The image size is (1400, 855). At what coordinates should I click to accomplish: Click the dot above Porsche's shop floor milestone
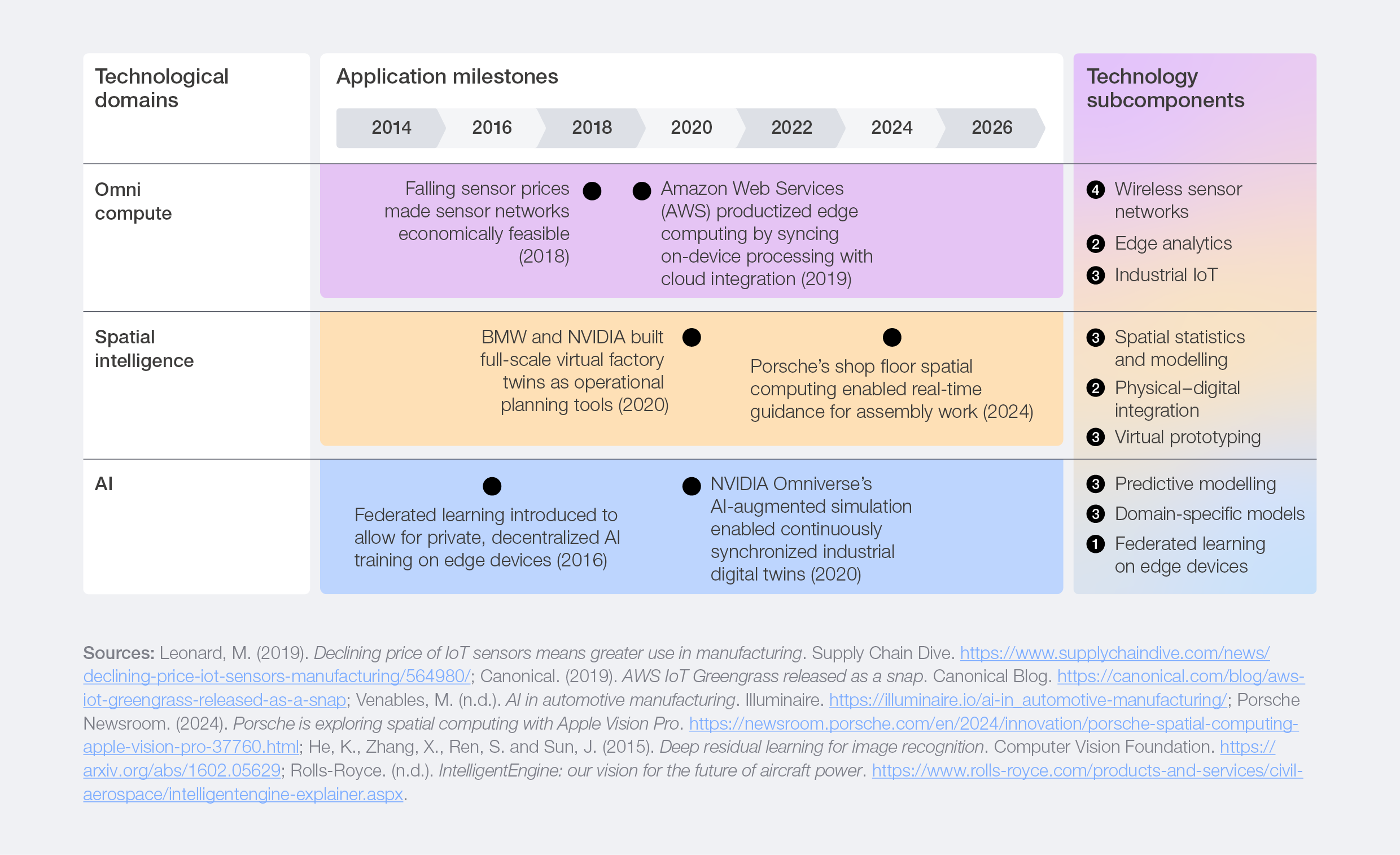click(x=891, y=337)
